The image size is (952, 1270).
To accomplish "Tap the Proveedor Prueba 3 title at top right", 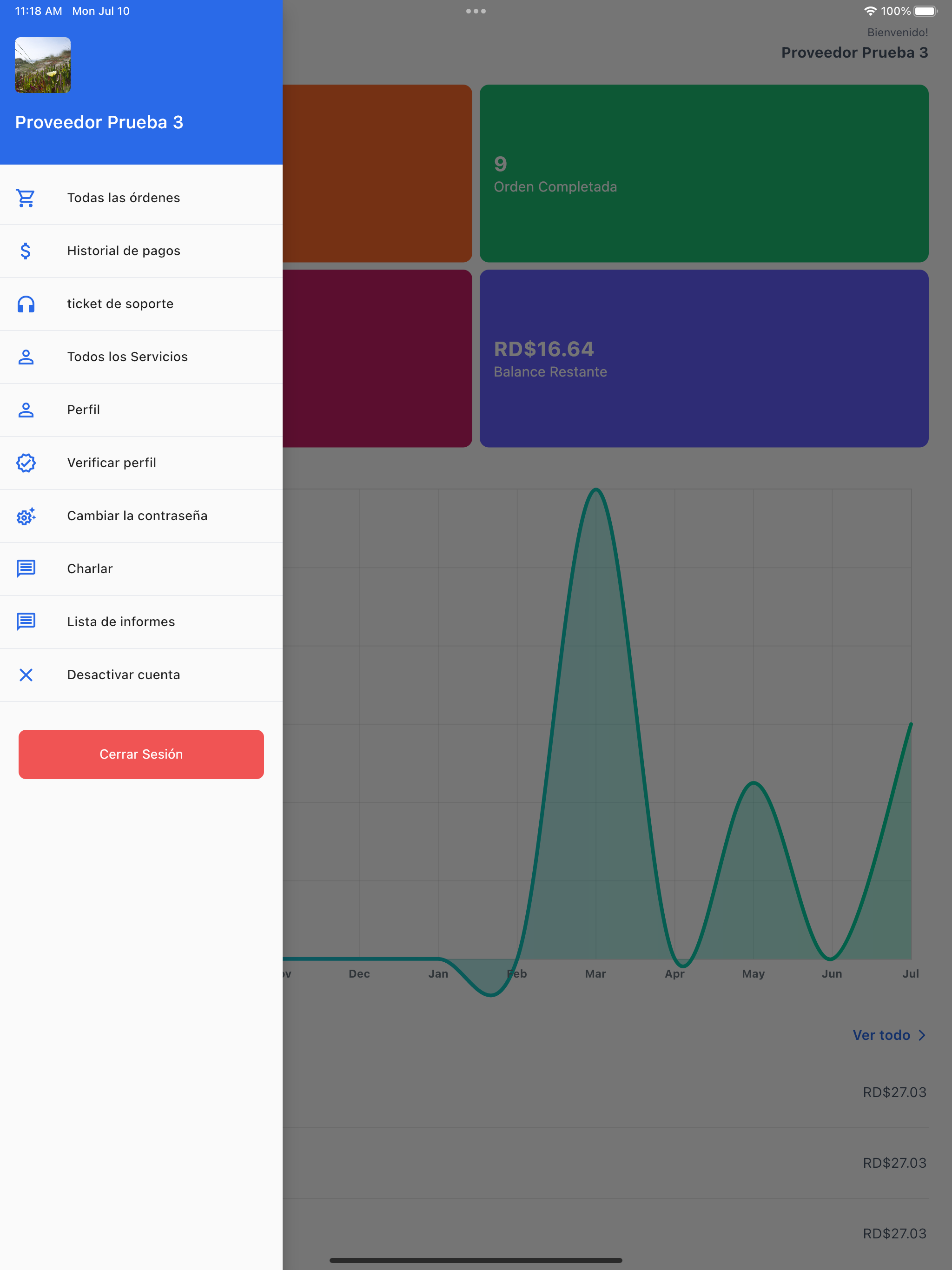I will pos(855,52).
